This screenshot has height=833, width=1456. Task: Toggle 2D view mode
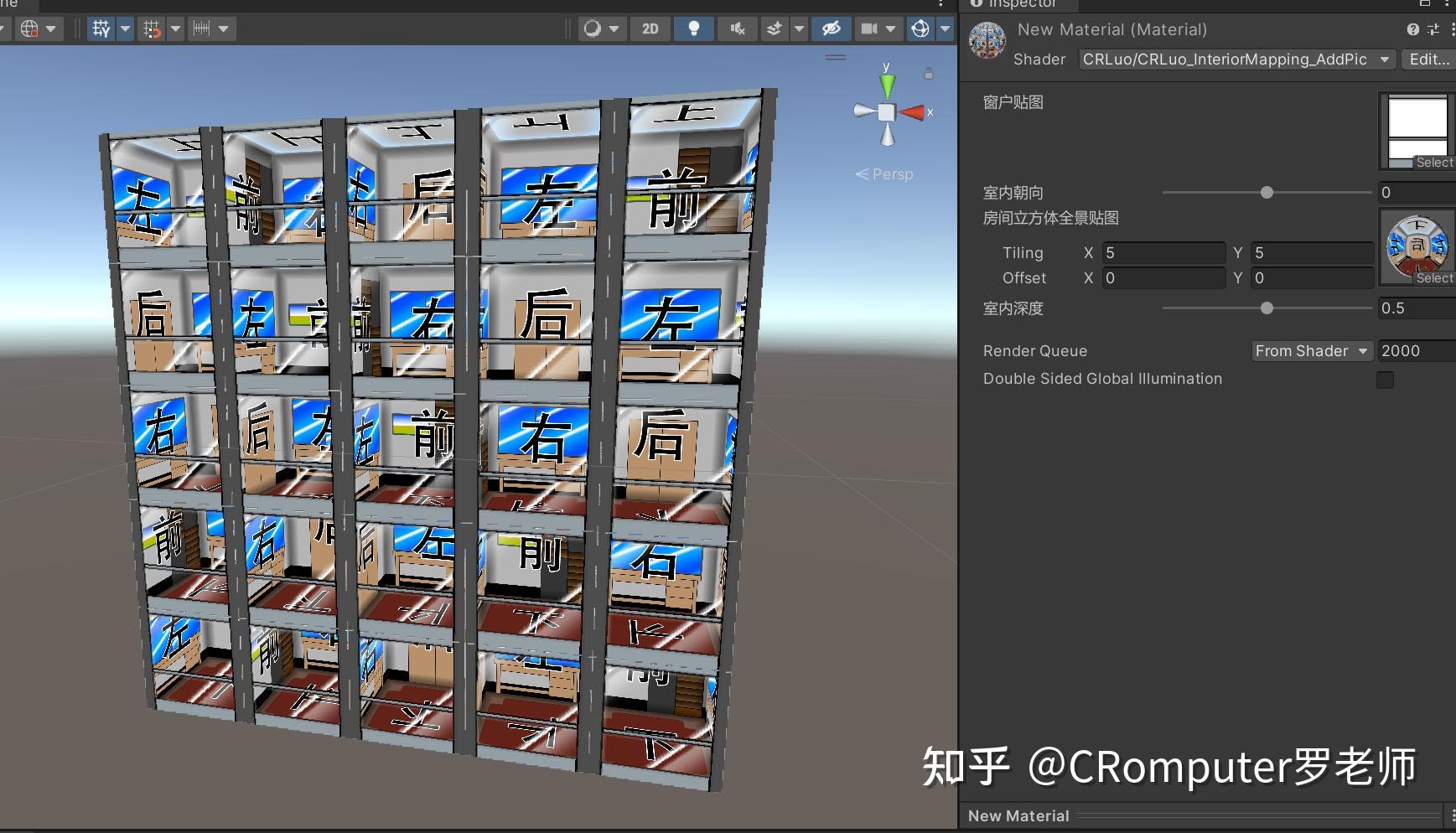pos(651,28)
